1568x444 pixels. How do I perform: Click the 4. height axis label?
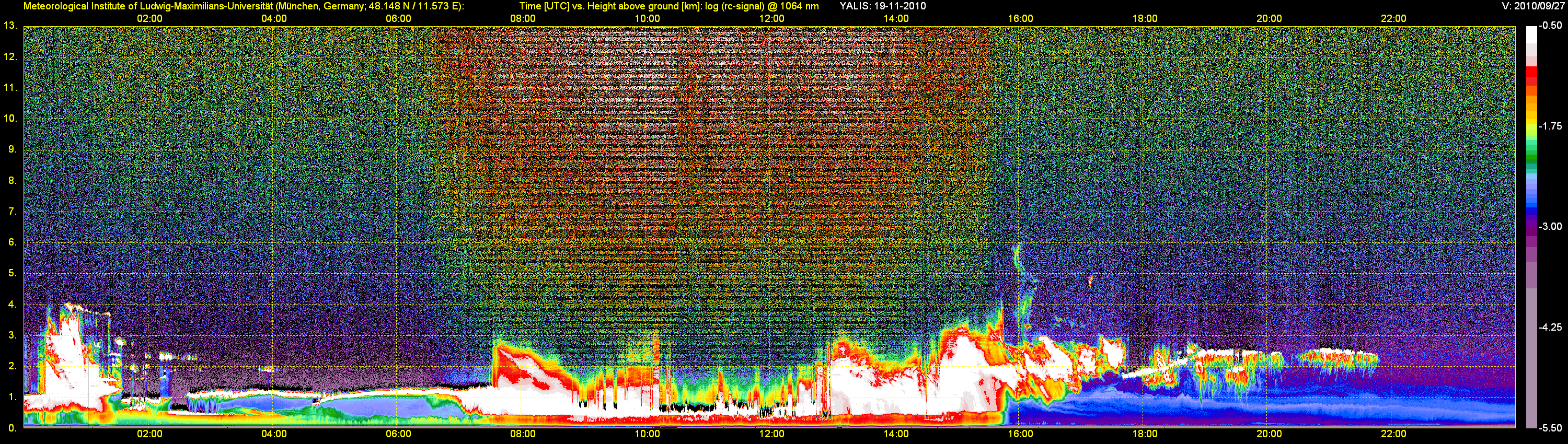point(12,304)
